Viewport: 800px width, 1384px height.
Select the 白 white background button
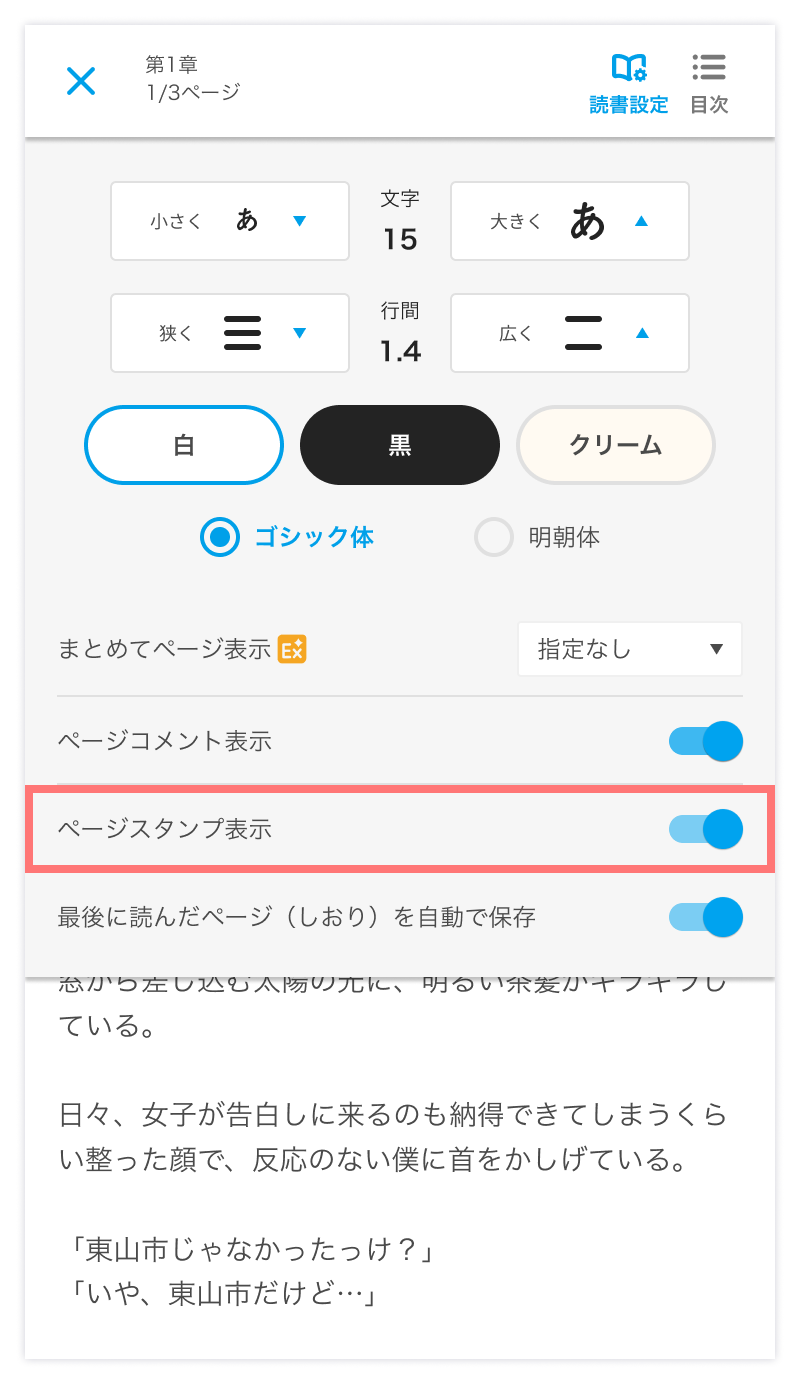184,445
